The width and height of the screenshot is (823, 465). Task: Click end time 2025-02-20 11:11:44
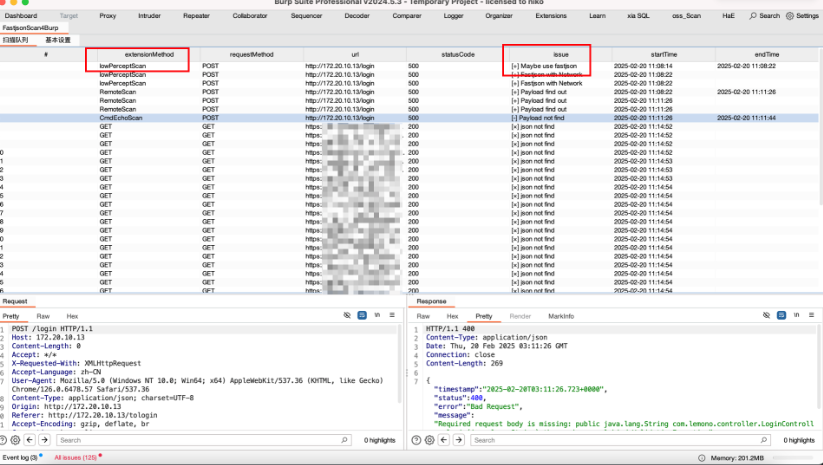pos(746,118)
